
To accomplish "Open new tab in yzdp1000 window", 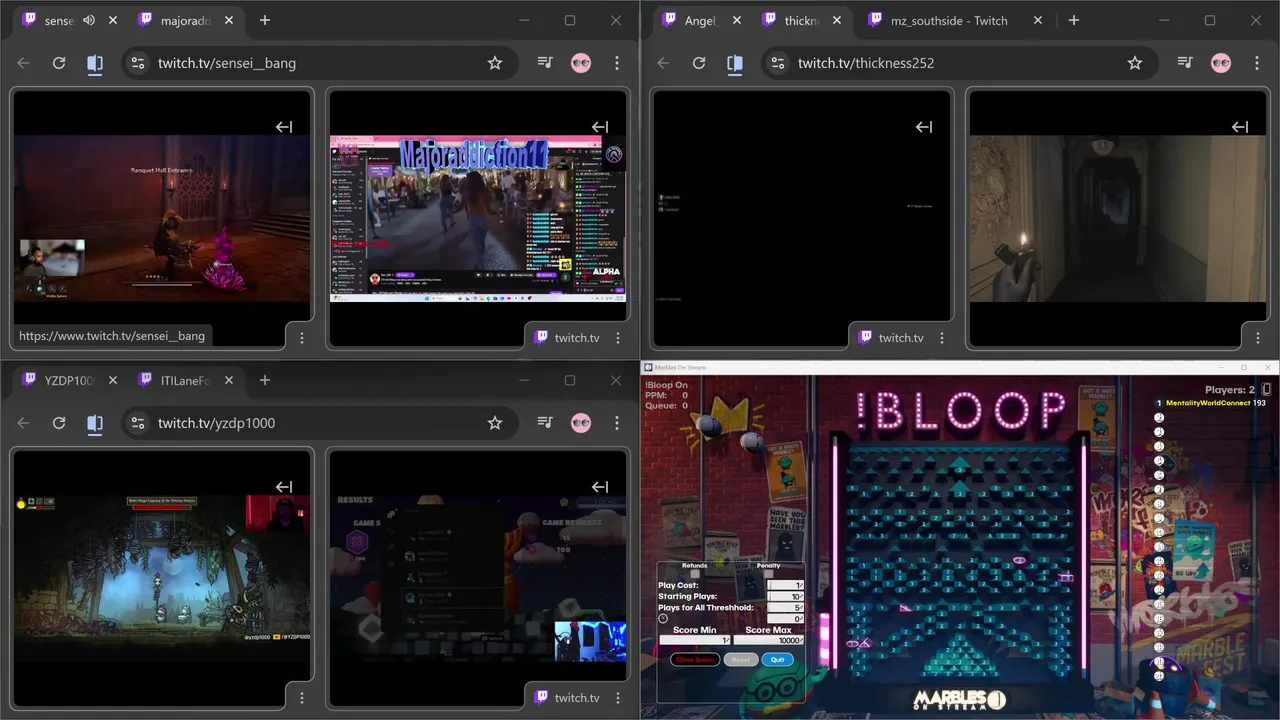I will point(265,380).
